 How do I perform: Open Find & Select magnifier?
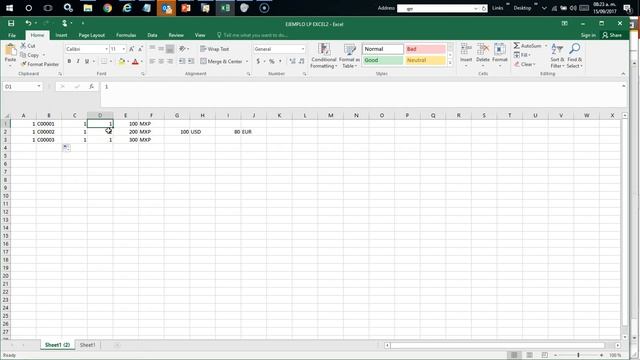point(575,56)
